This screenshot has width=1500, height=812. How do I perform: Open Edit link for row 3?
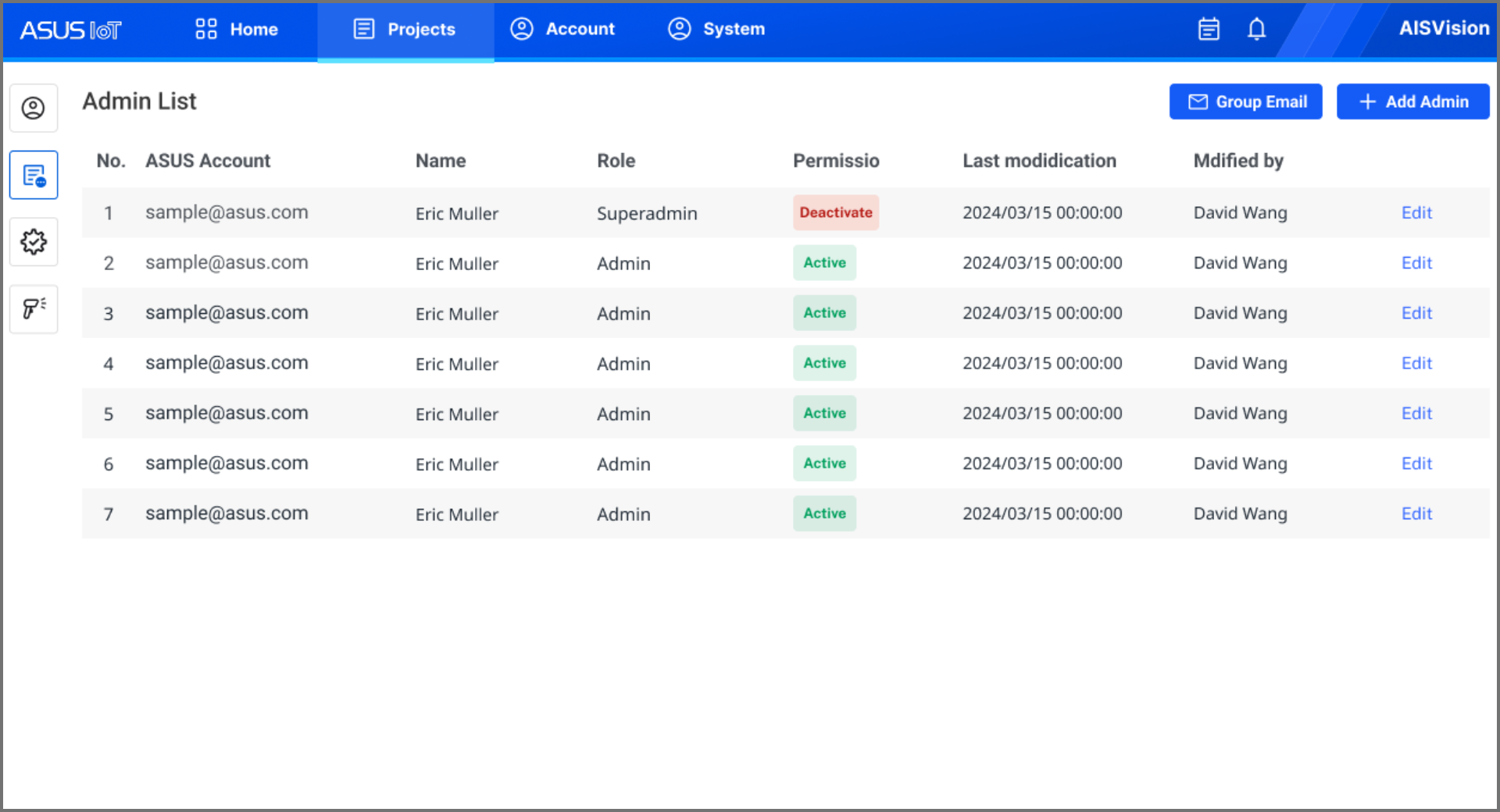coord(1416,312)
